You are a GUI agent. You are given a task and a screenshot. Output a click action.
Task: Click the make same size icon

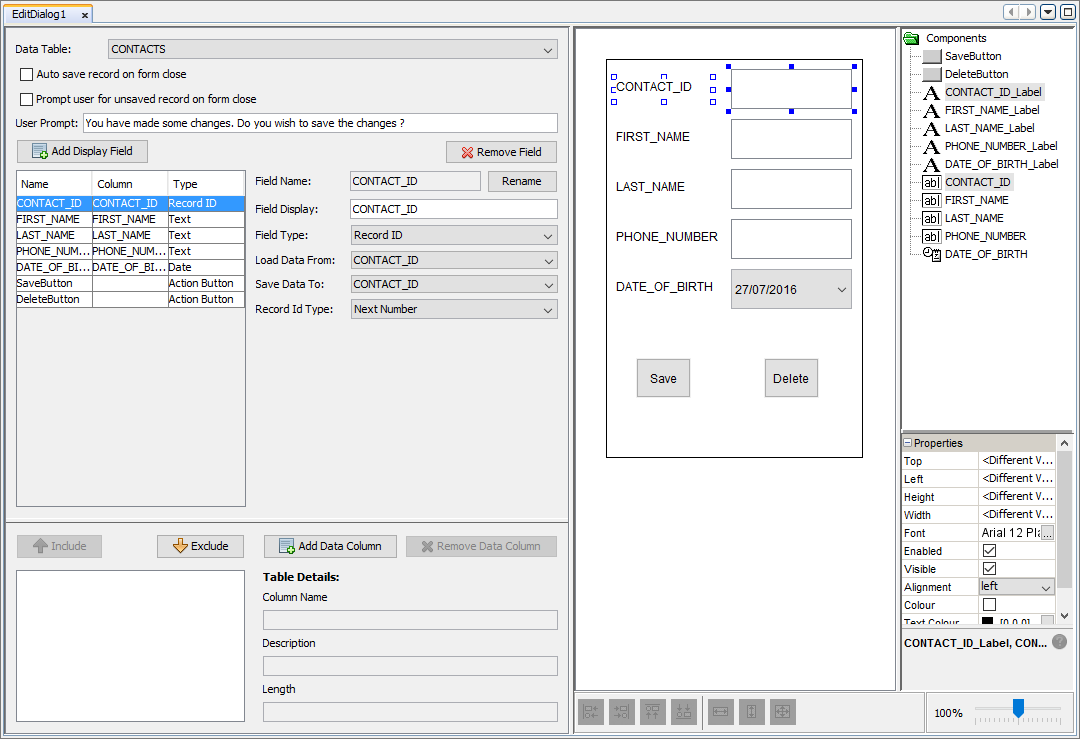coord(782,711)
